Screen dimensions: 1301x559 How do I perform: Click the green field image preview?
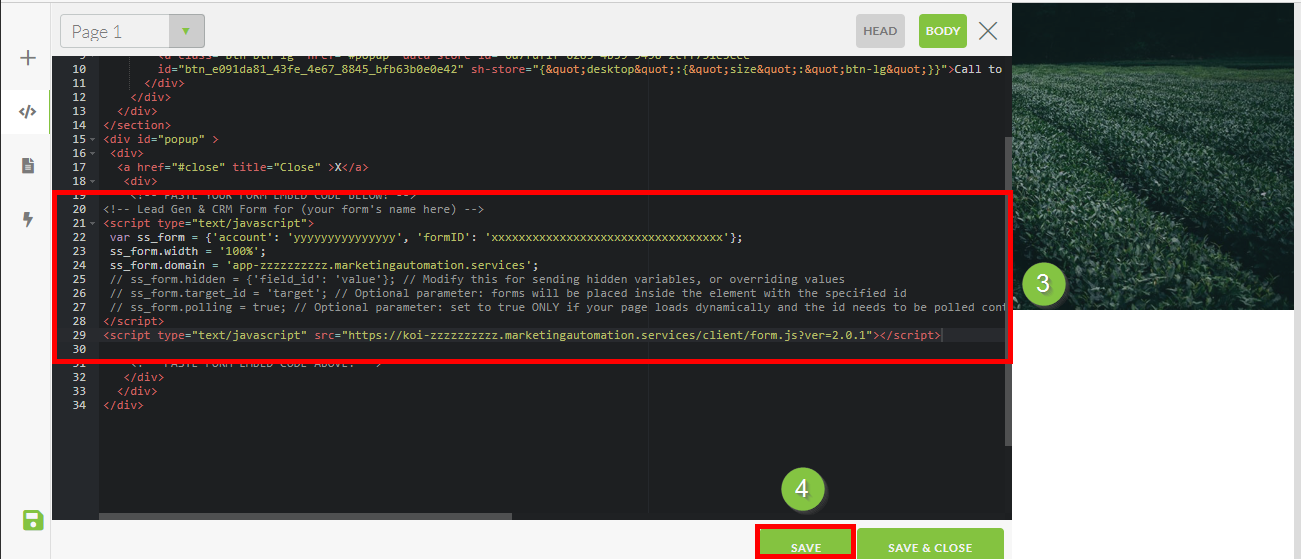point(1156,150)
